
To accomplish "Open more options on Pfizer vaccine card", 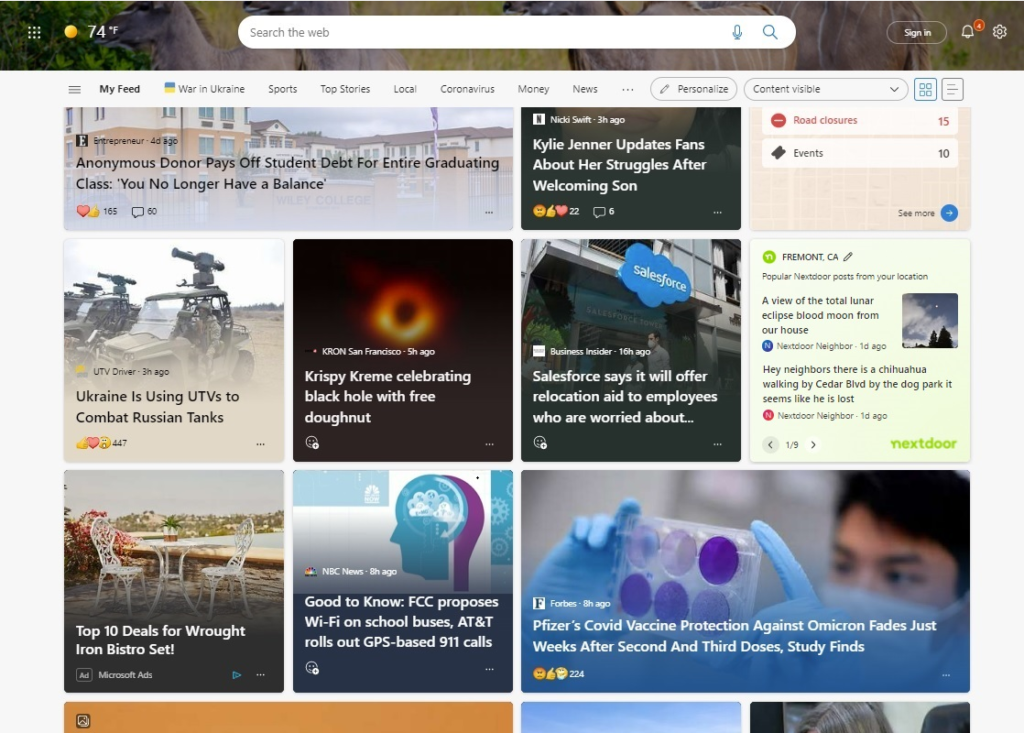I will (x=946, y=676).
